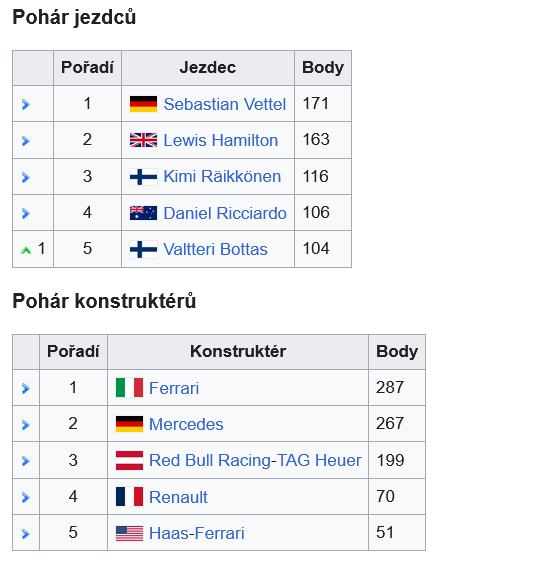This screenshot has width=545, height=567.
Task: Click the Australian flag beside Daniel Ricciardo
Action: 143,213
